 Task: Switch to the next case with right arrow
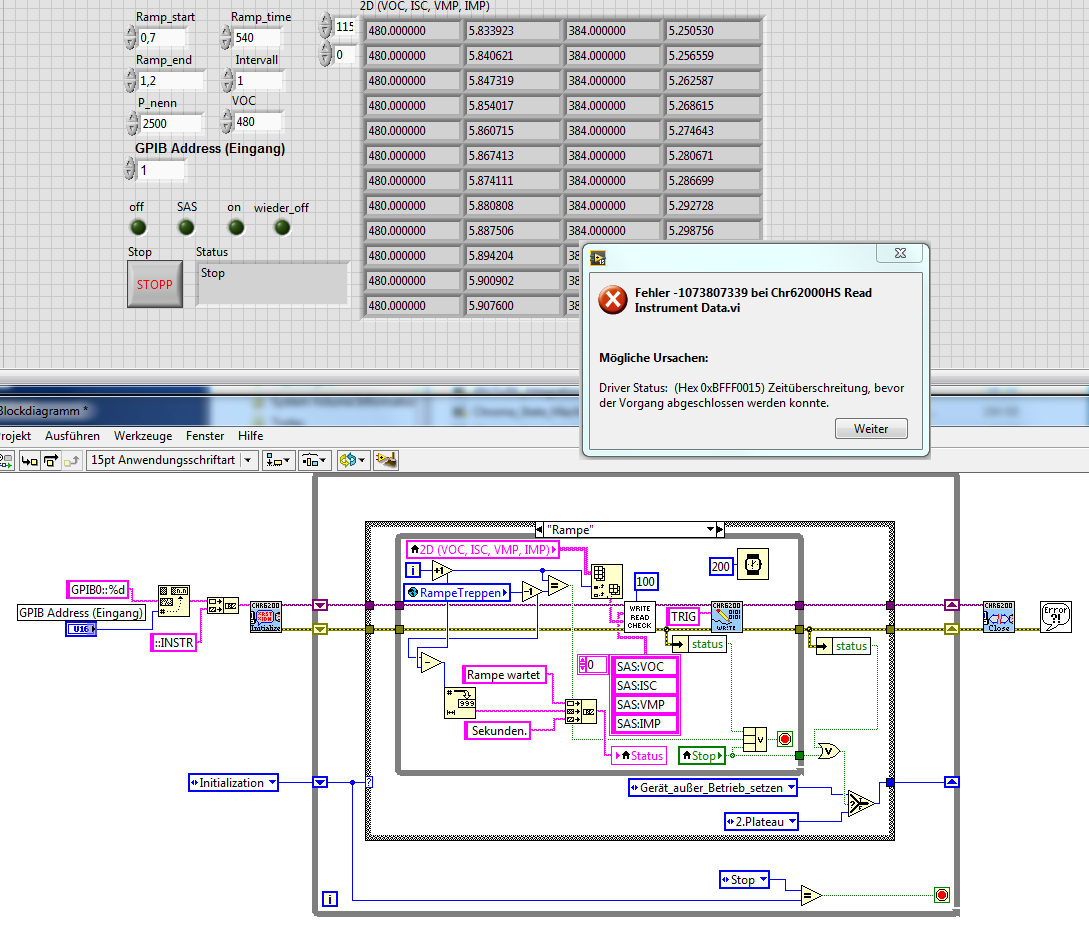720,529
